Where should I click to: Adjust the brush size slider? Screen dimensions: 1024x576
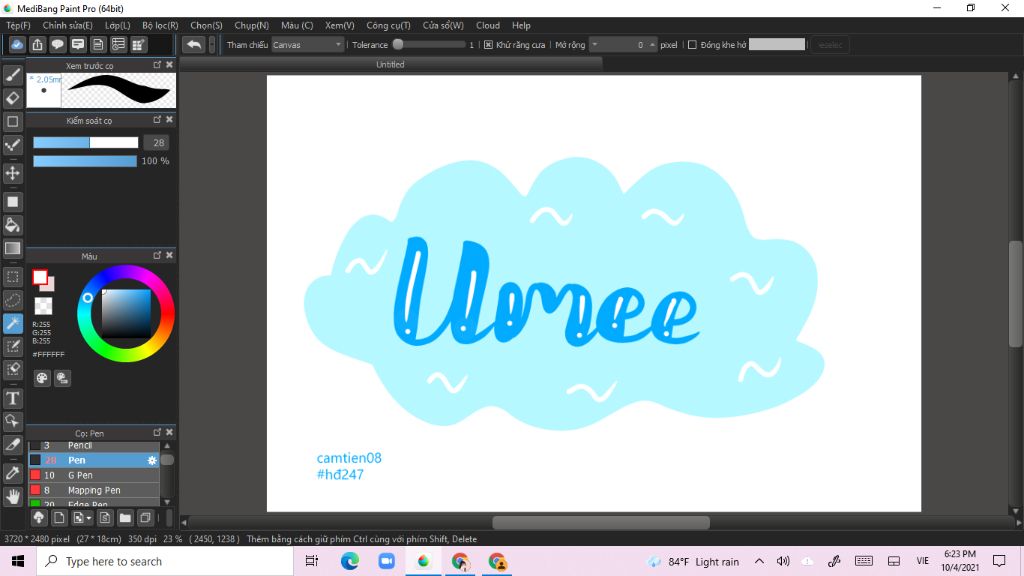pos(86,142)
